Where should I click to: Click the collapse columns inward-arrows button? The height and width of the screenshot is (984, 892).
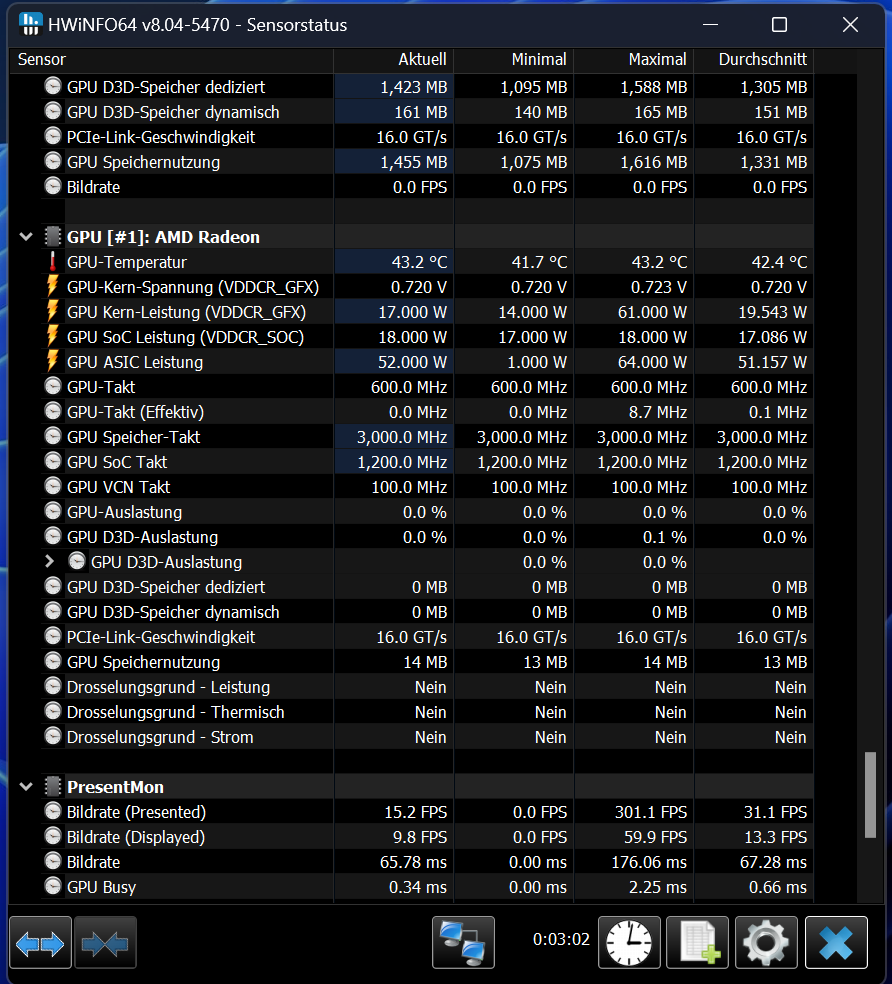point(105,943)
